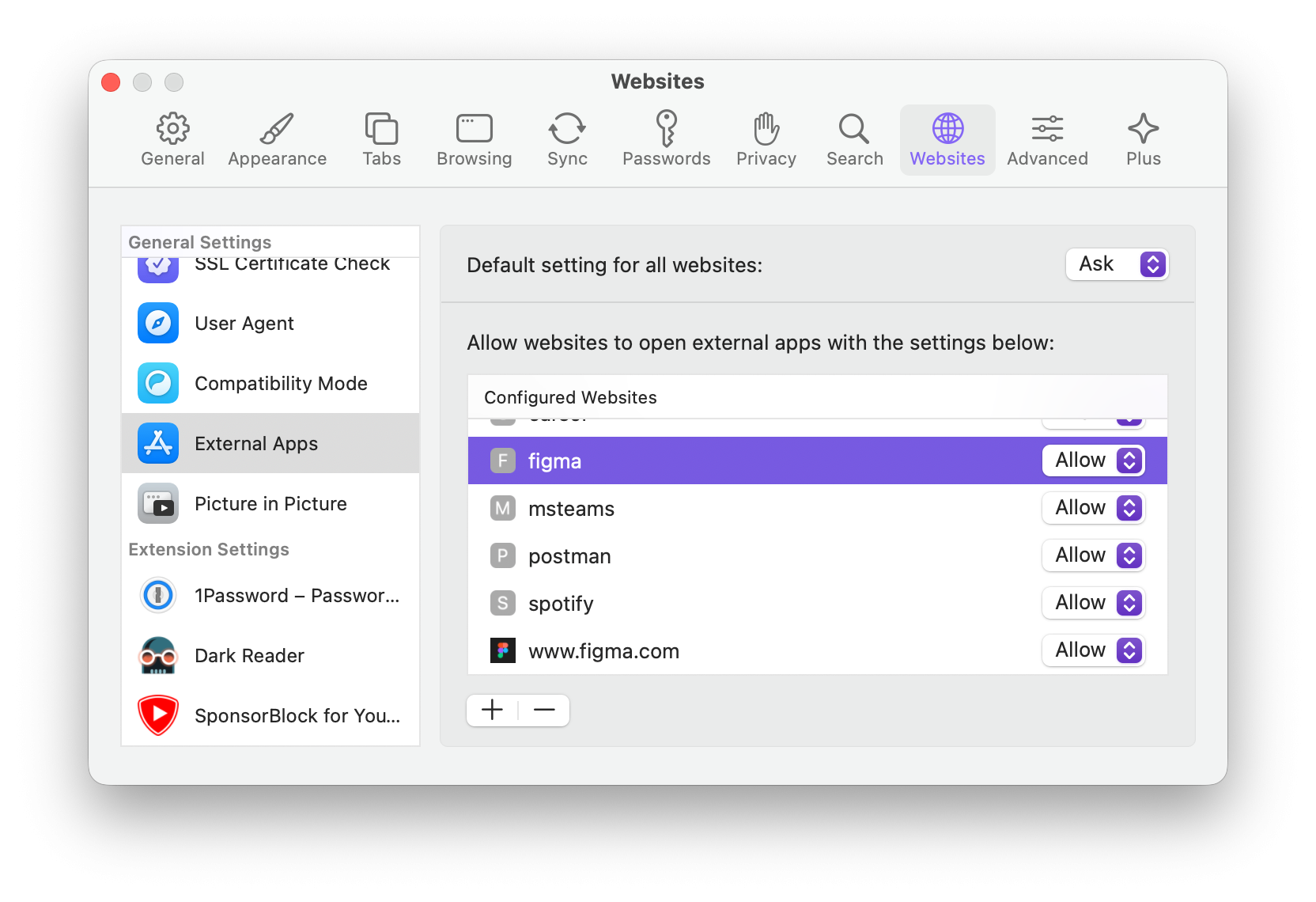Open the General settings tab
The width and height of the screenshot is (1316, 902).
172,140
